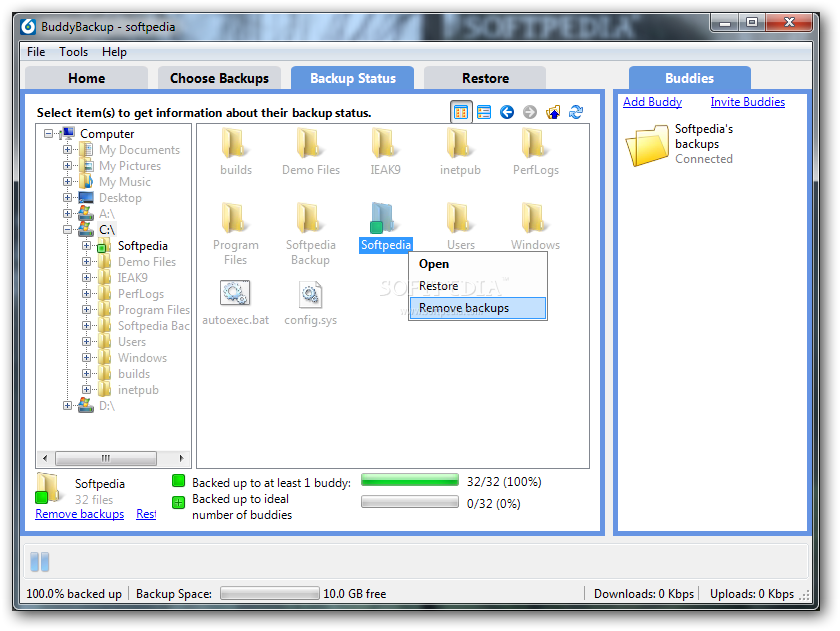Image resolution: width=840 pixels, height=631 pixels.
Task: Choose Open from the context menu
Action: (477, 264)
